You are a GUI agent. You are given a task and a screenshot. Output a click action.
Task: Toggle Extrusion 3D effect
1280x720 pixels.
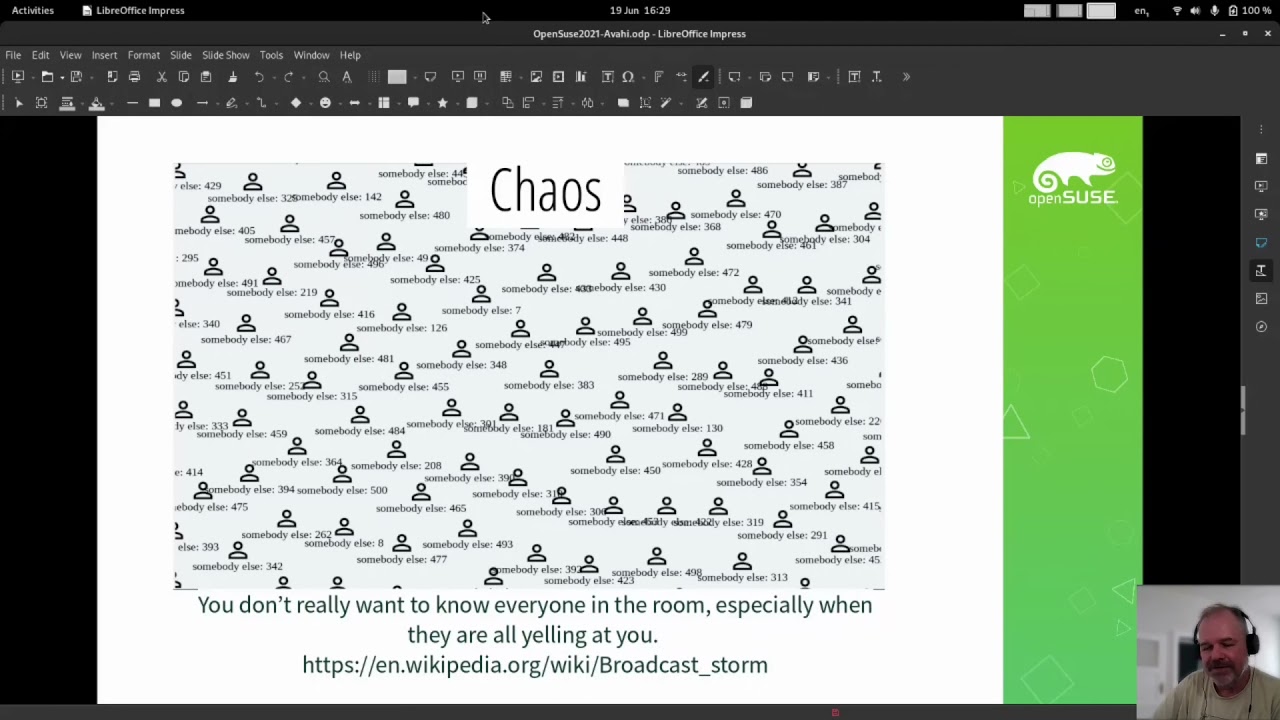click(x=746, y=102)
